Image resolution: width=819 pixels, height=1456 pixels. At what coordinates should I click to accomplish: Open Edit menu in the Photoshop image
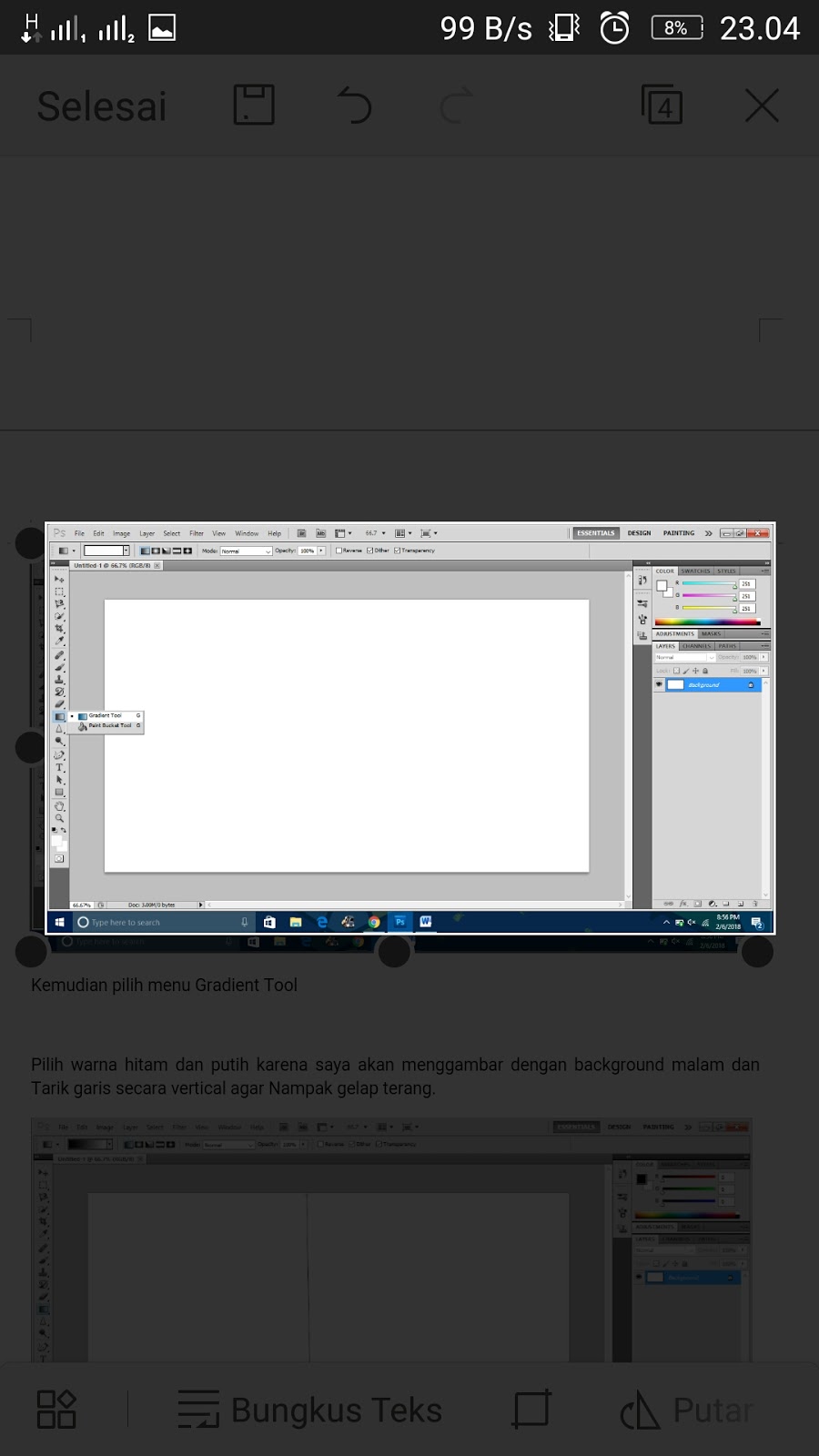[x=98, y=533]
